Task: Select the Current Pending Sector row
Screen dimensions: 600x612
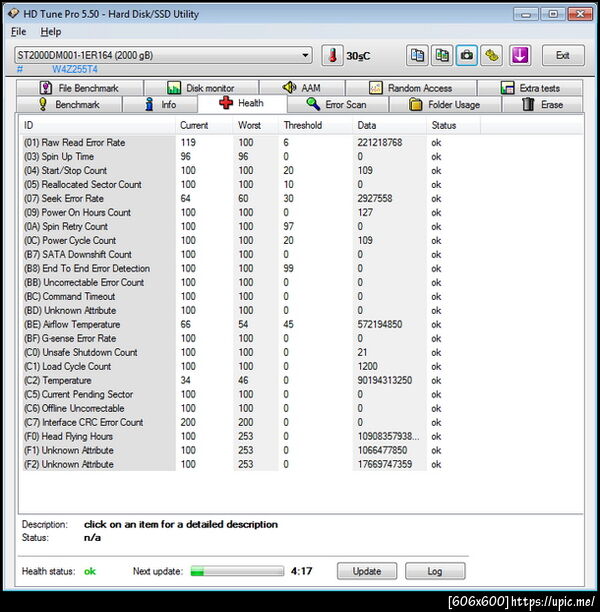Action: [x=252, y=394]
